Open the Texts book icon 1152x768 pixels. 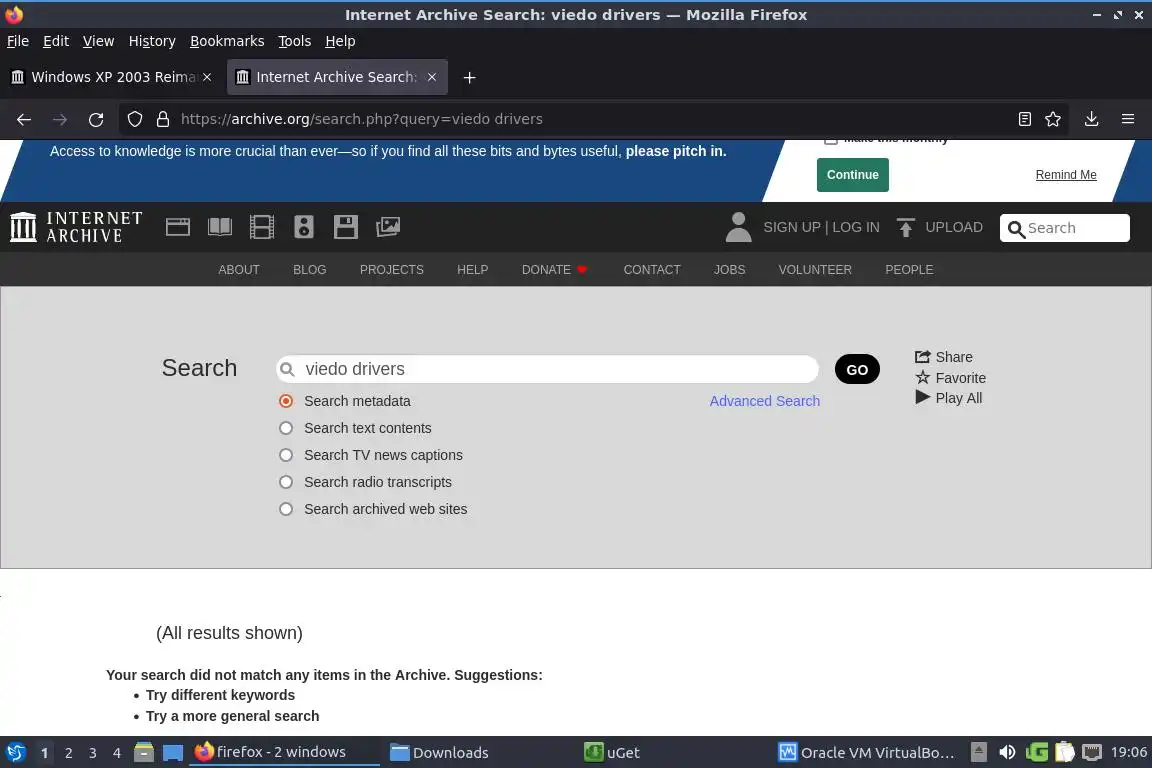click(220, 227)
